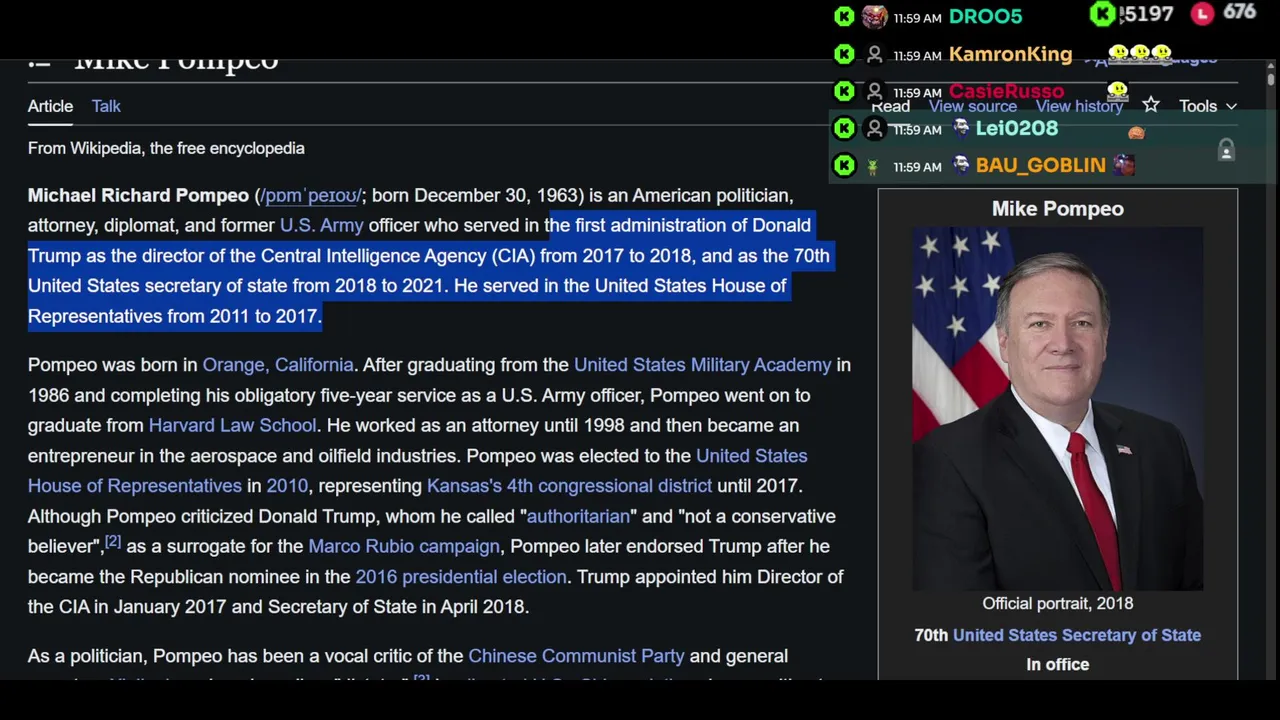Click the CasieRusso username in chat
This screenshot has height=720, width=1280.
(1006, 91)
